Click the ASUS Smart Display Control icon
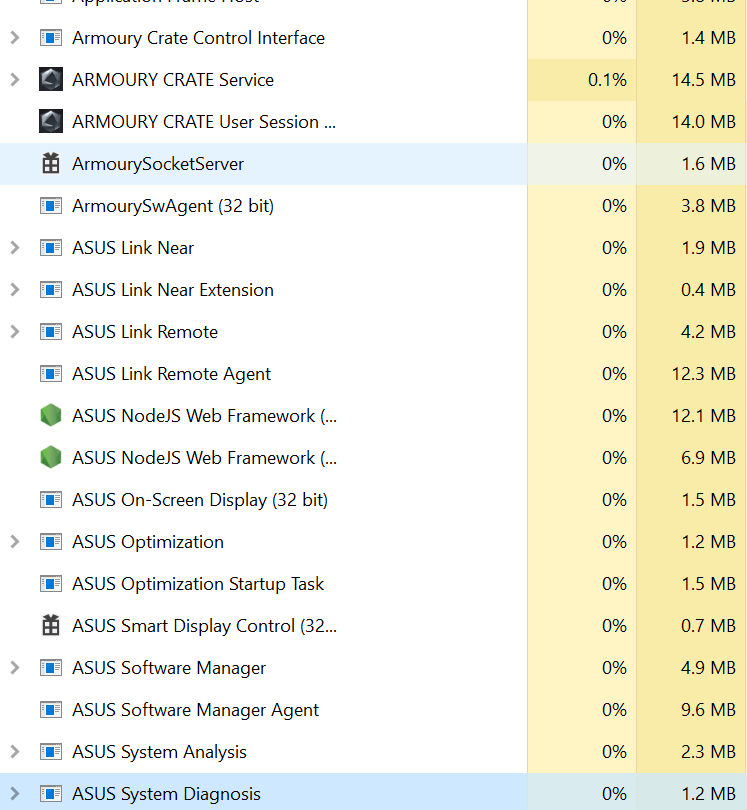Screen dimensions: 747x810 (x=51, y=625)
